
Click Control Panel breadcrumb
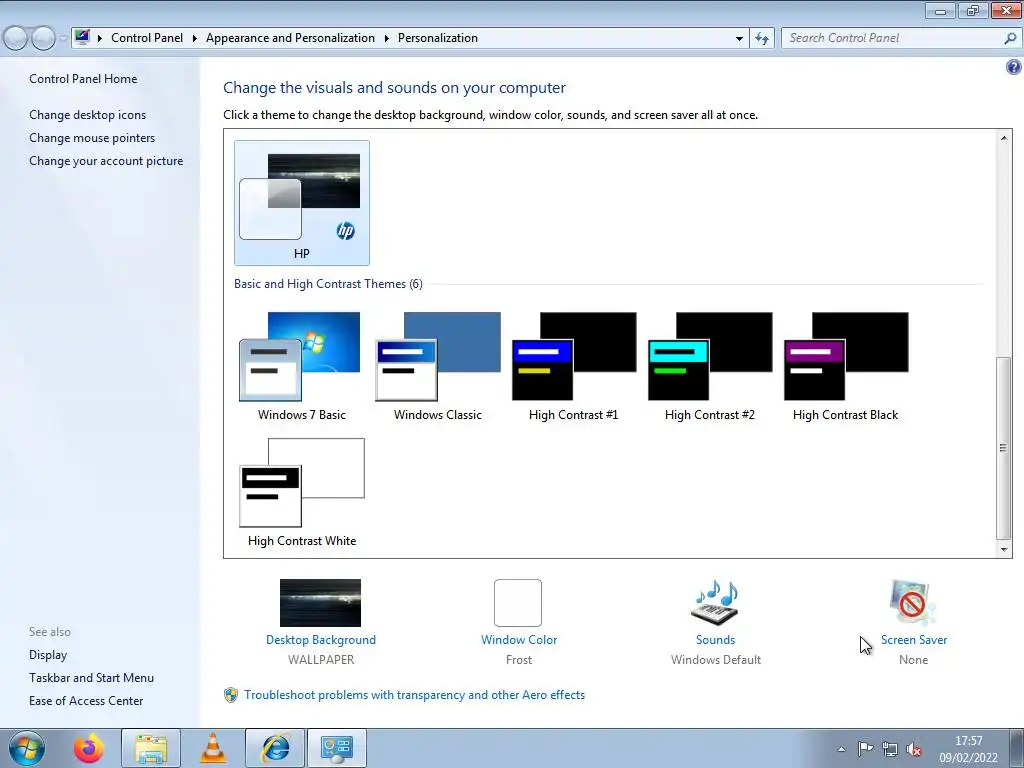tap(147, 38)
